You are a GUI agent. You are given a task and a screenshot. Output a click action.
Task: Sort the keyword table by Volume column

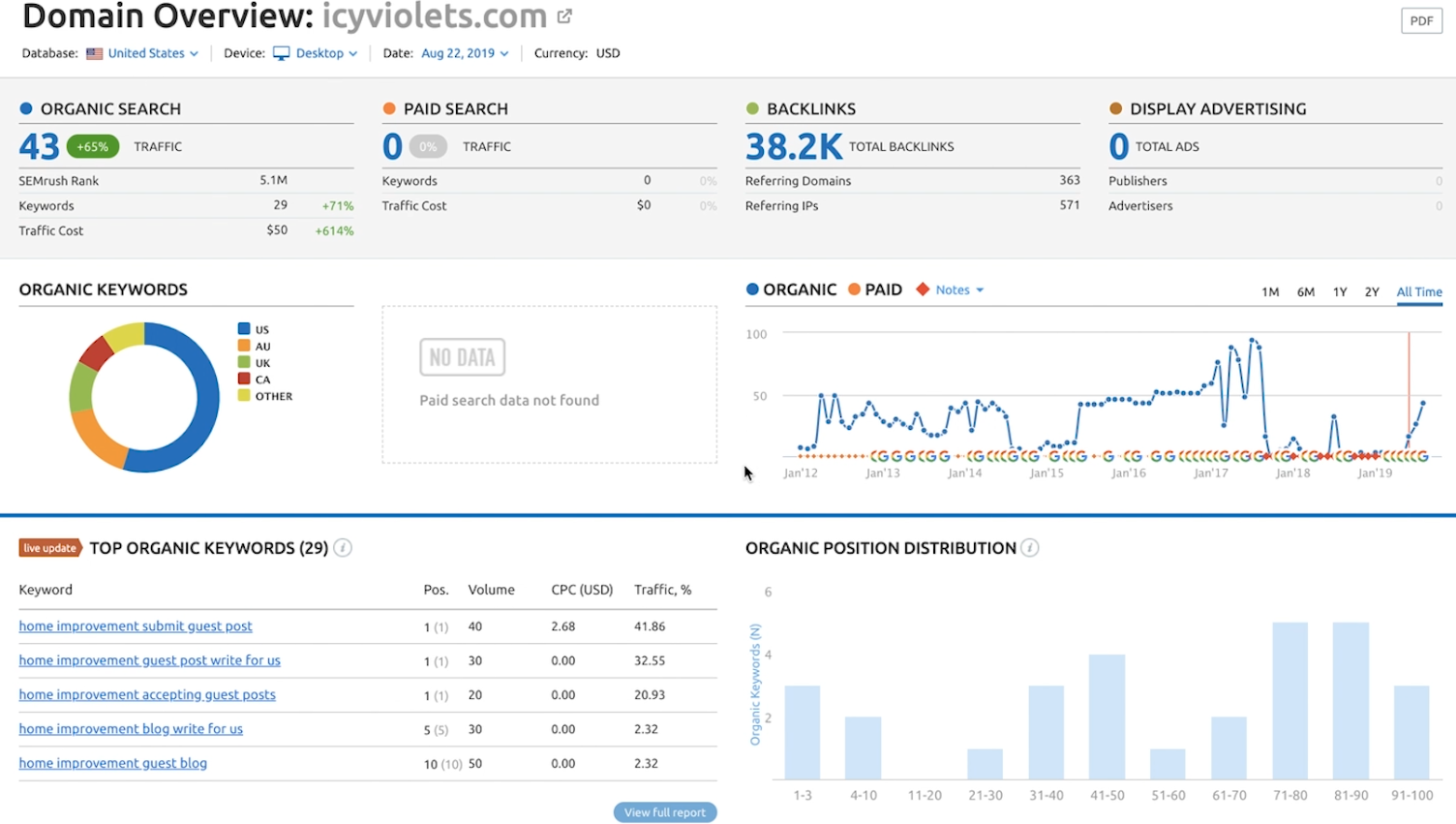491,590
